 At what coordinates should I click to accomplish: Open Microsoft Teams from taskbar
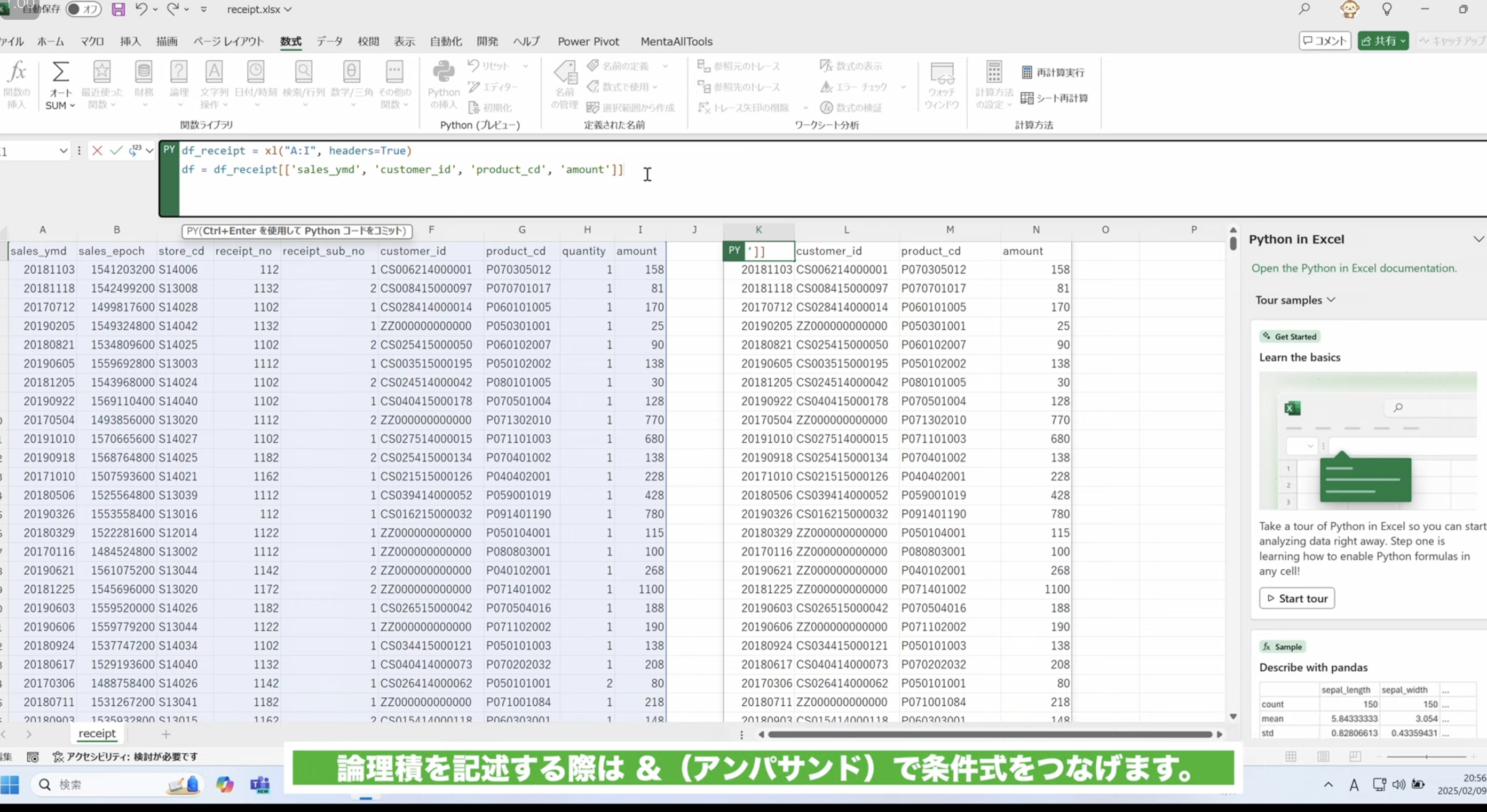pos(260,784)
